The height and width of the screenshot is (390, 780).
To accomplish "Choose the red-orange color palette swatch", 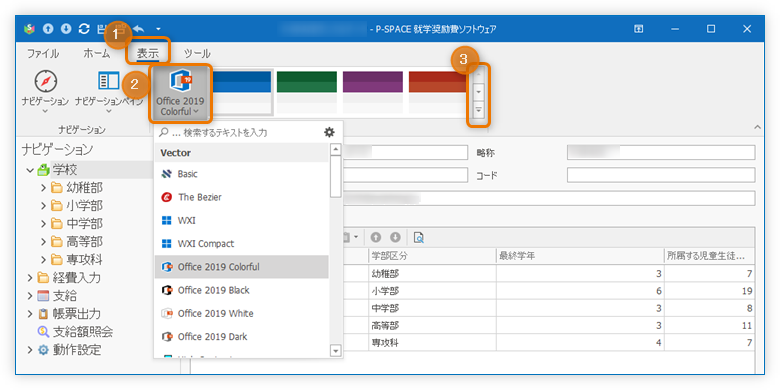I will pos(438,92).
